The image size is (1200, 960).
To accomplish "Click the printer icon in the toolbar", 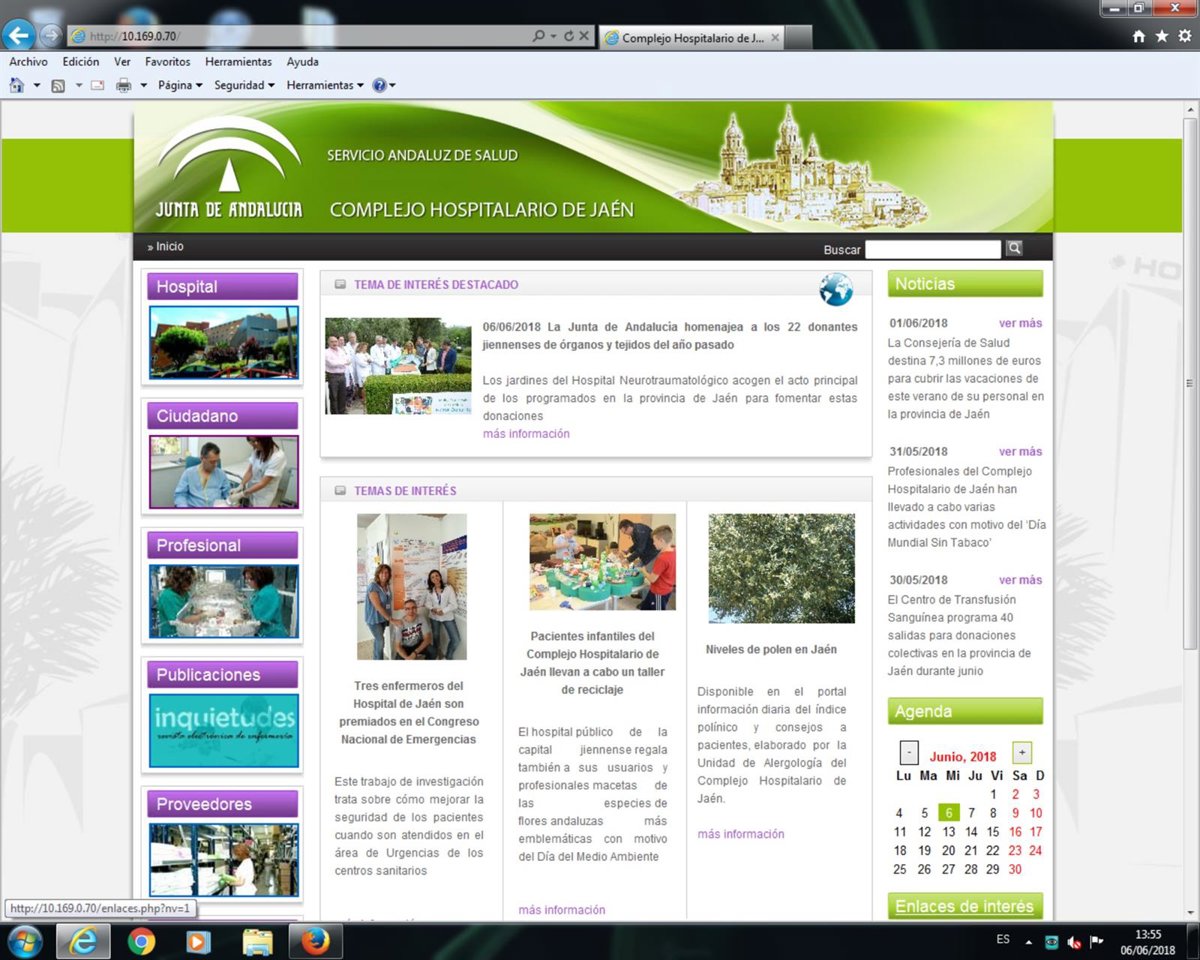I will [124, 86].
